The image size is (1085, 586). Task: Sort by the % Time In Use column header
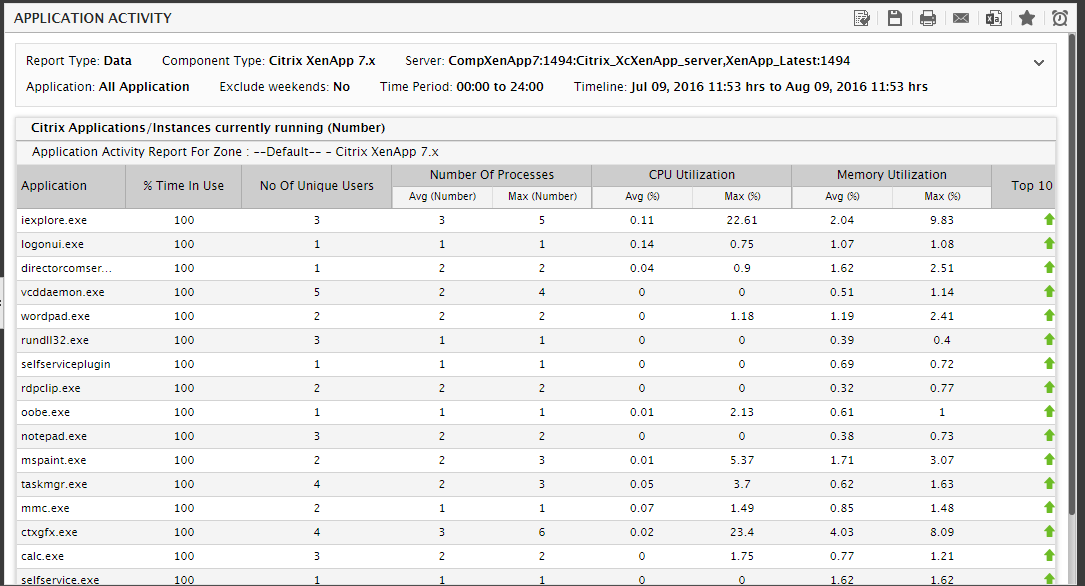point(183,186)
